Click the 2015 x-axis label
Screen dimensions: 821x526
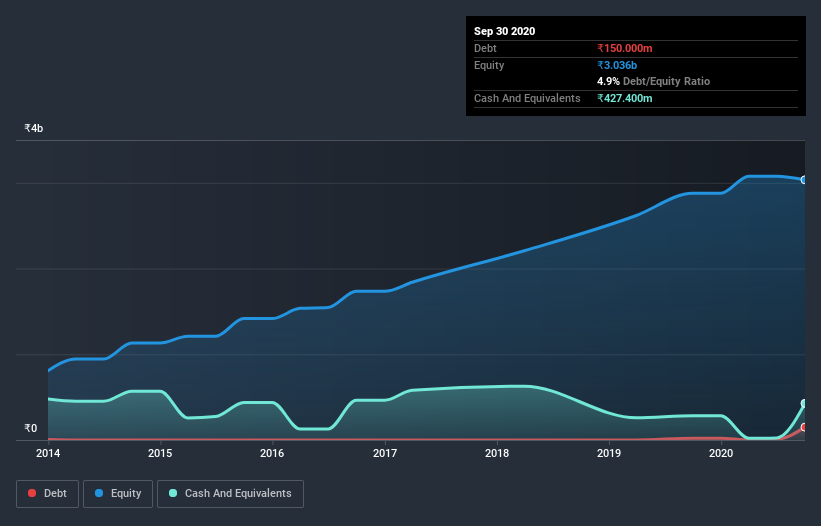(160, 453)
